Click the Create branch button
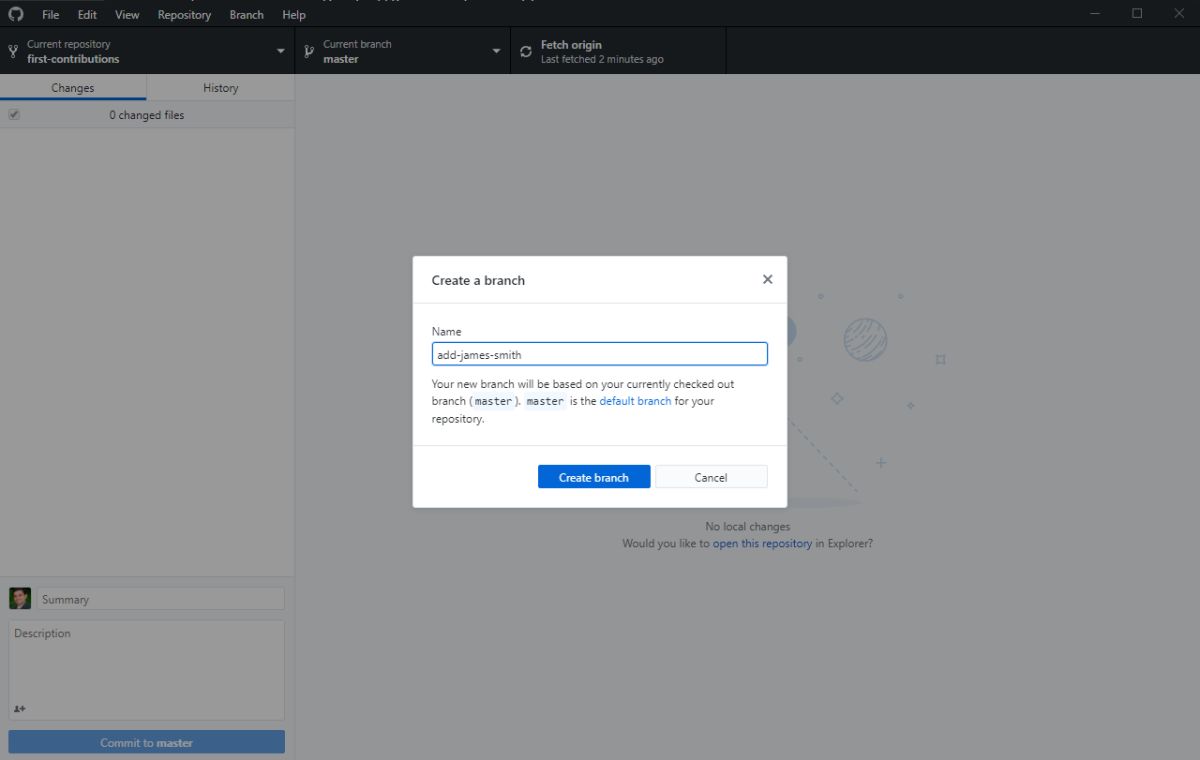Screen dimensions: 1200x760 pyautogui.click(x=594, y=477)
